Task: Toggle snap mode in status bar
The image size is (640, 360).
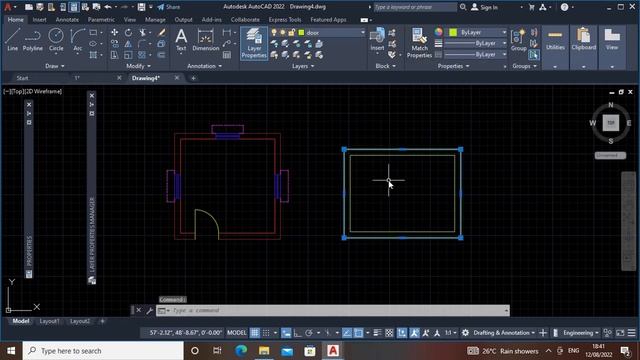Action: (x=266, y=333)
